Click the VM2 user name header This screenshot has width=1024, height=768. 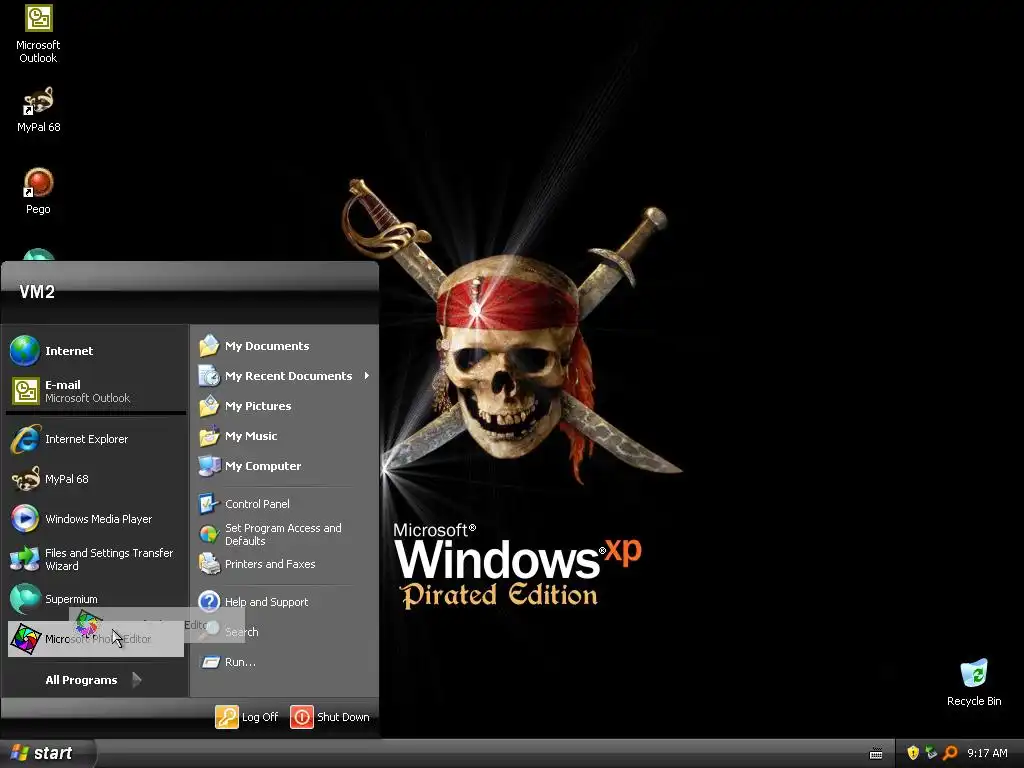click(37, 292)
